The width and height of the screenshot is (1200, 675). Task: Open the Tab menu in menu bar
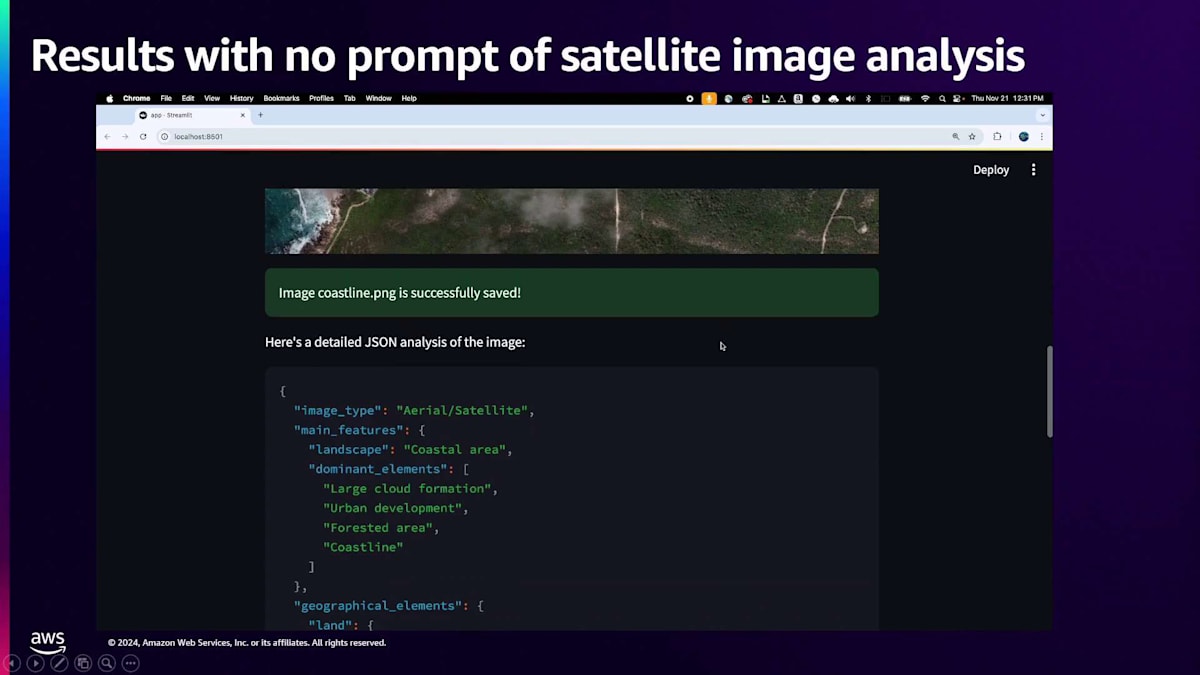[349, 98]
